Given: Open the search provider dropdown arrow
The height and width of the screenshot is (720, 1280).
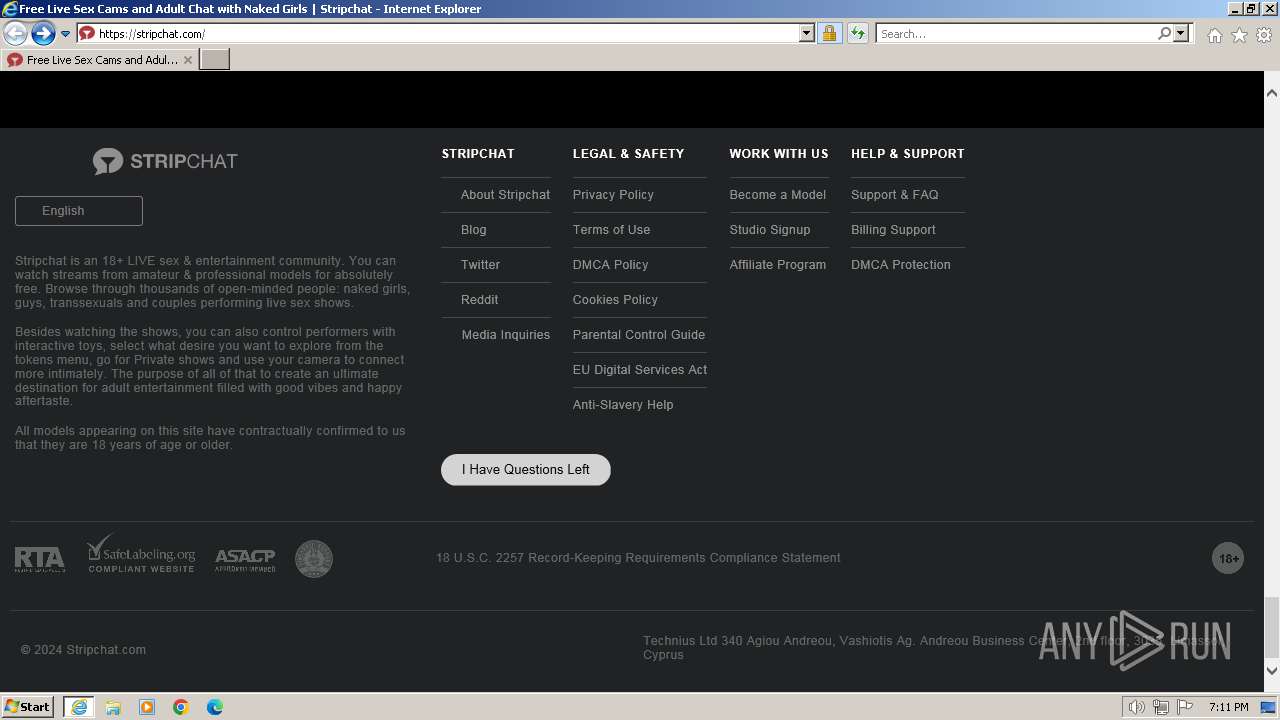Looking at the screenshot, I should (1181, 33).
